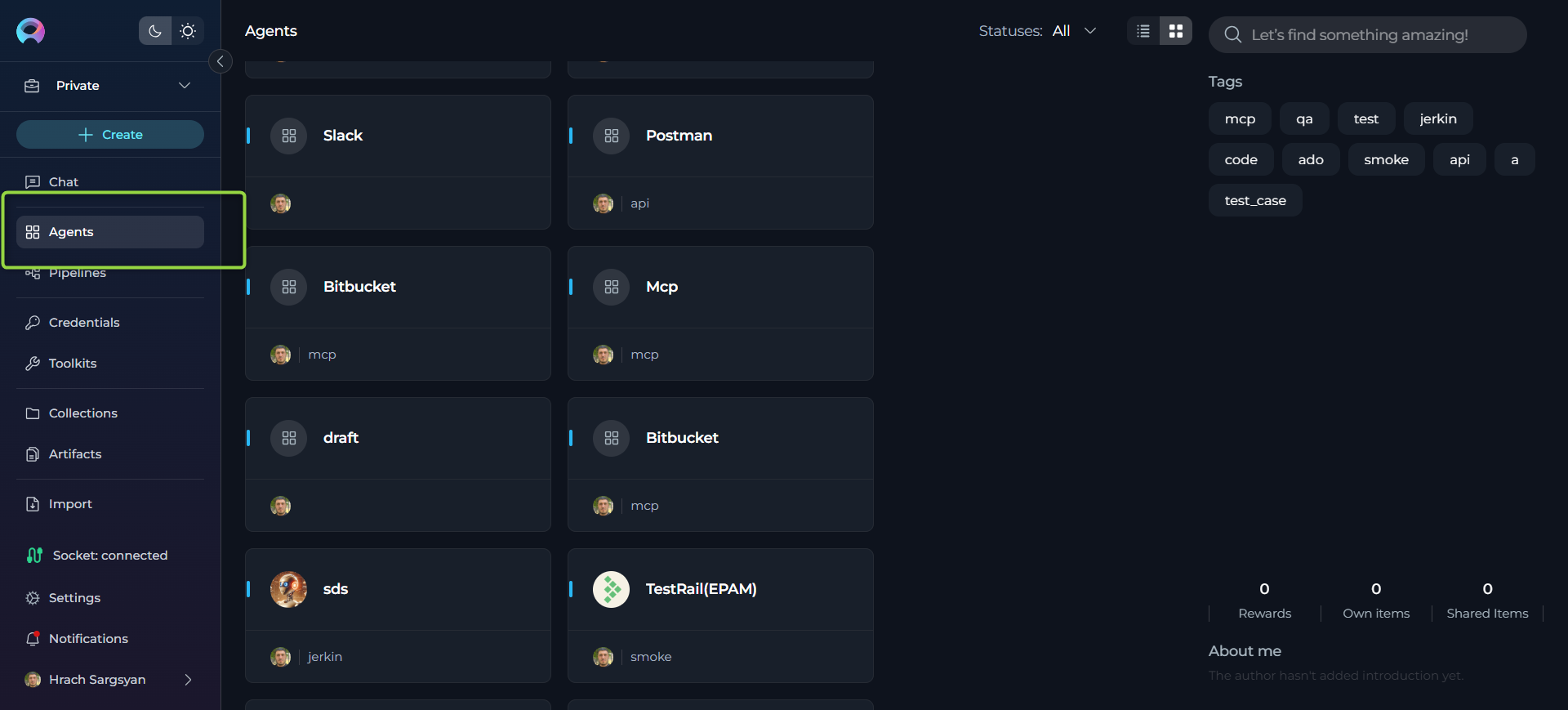Screen dimensions: 1568x710
Task: Filter by the ado tag
Action: click(1311, 160)
